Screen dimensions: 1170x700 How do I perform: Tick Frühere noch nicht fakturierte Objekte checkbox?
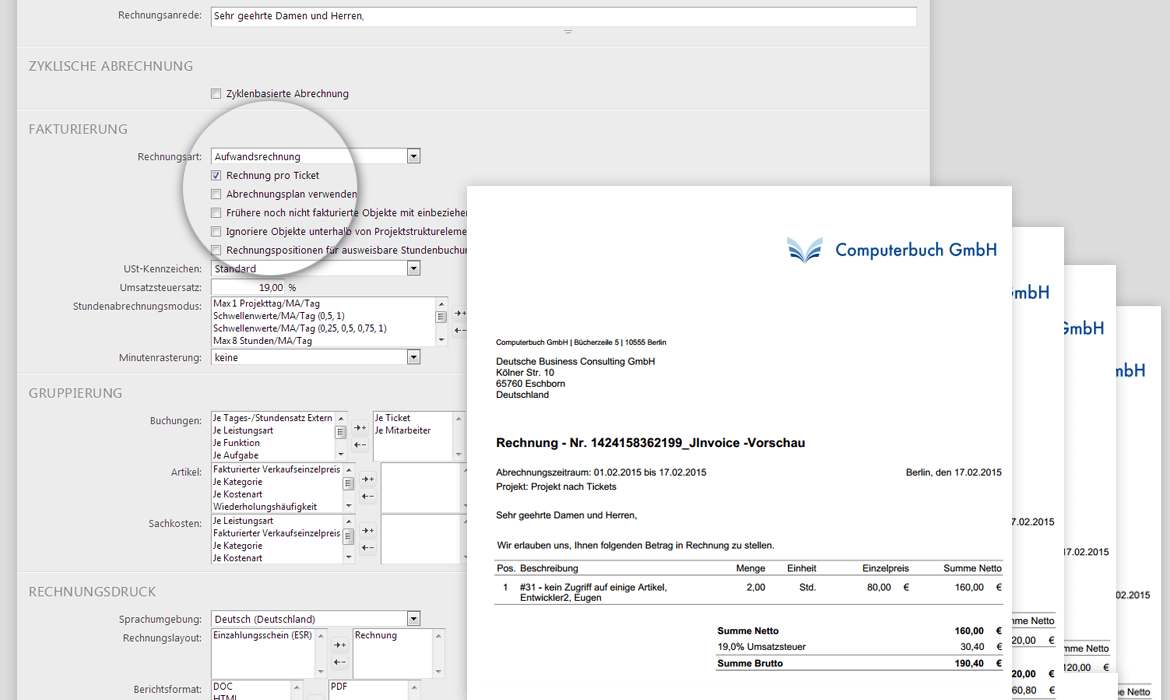pyautogui.click(x=216, y=213)
